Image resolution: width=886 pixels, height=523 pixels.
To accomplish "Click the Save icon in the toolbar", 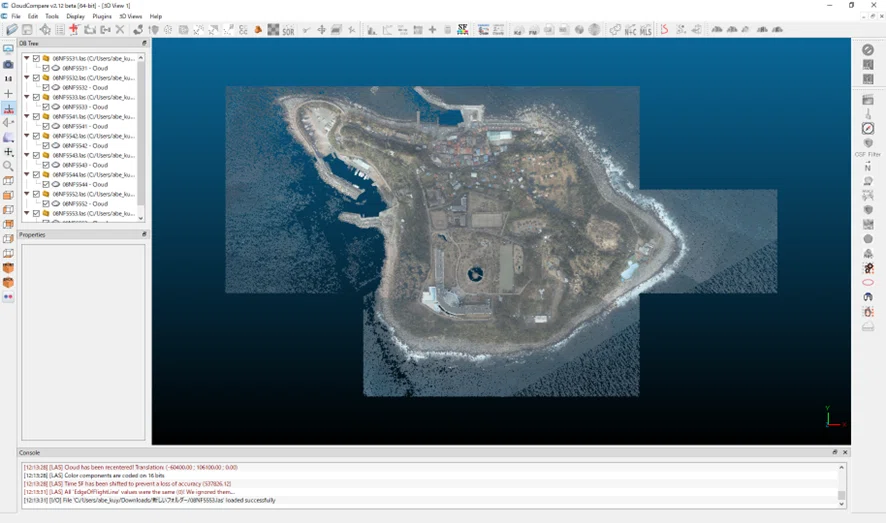I will [27, 29].
